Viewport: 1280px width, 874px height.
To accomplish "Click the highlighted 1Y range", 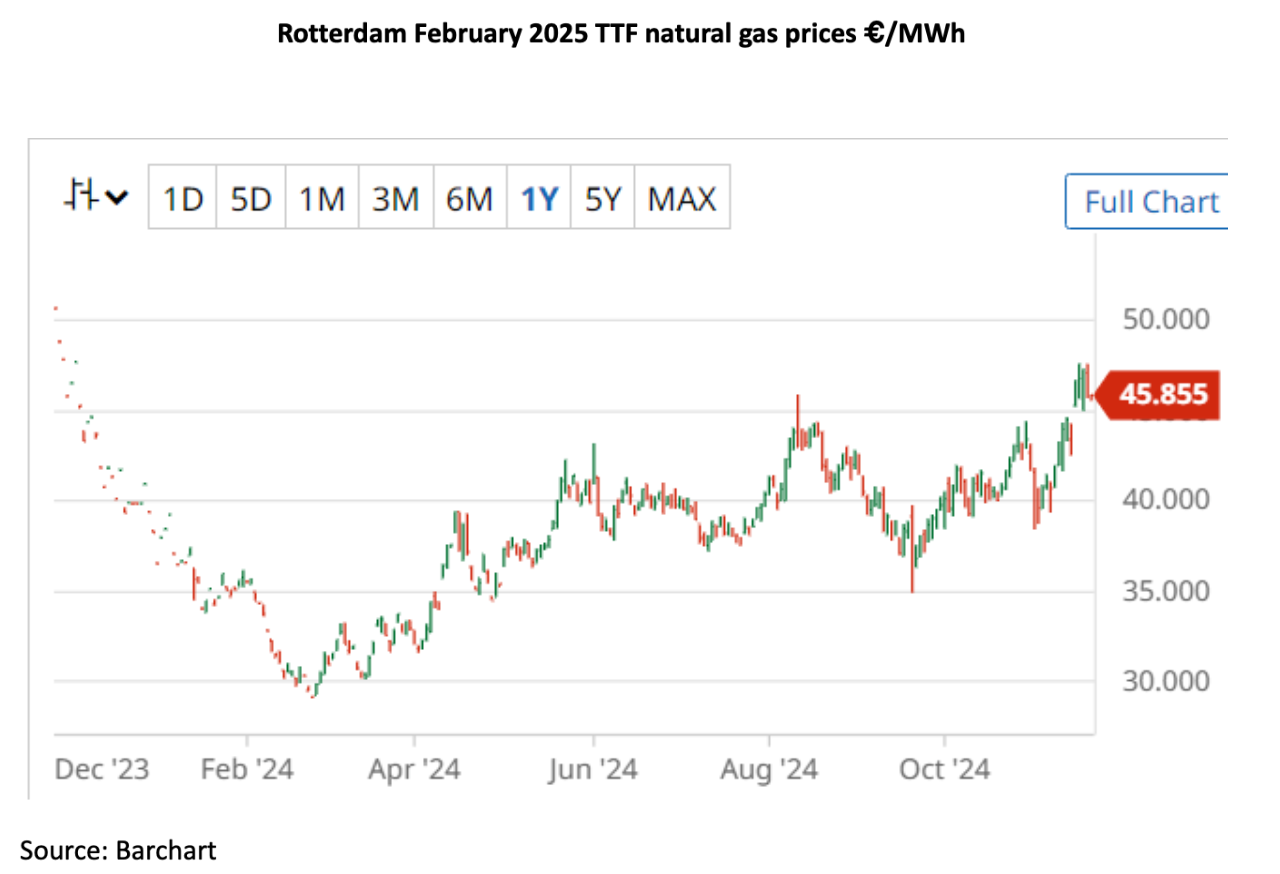I will pos(539,199).
